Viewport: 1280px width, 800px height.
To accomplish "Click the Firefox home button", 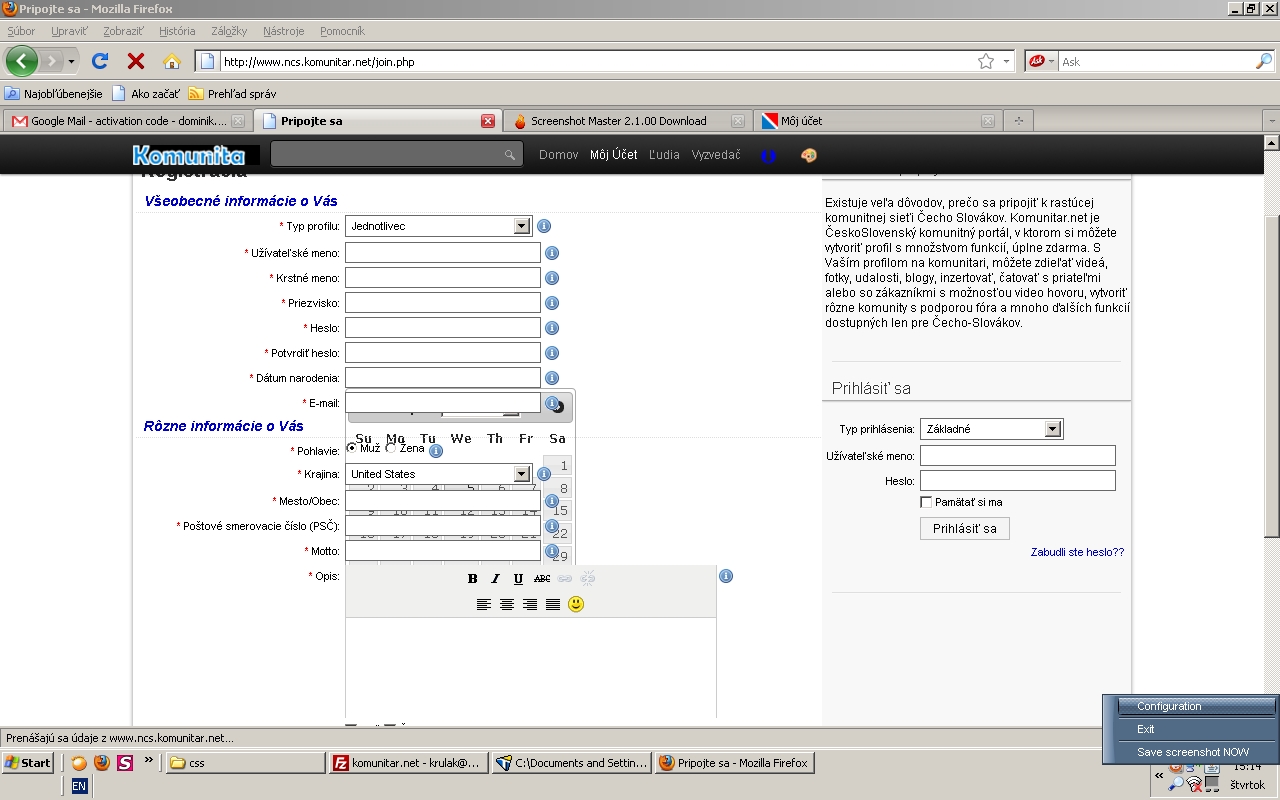I will coord(172,61).
